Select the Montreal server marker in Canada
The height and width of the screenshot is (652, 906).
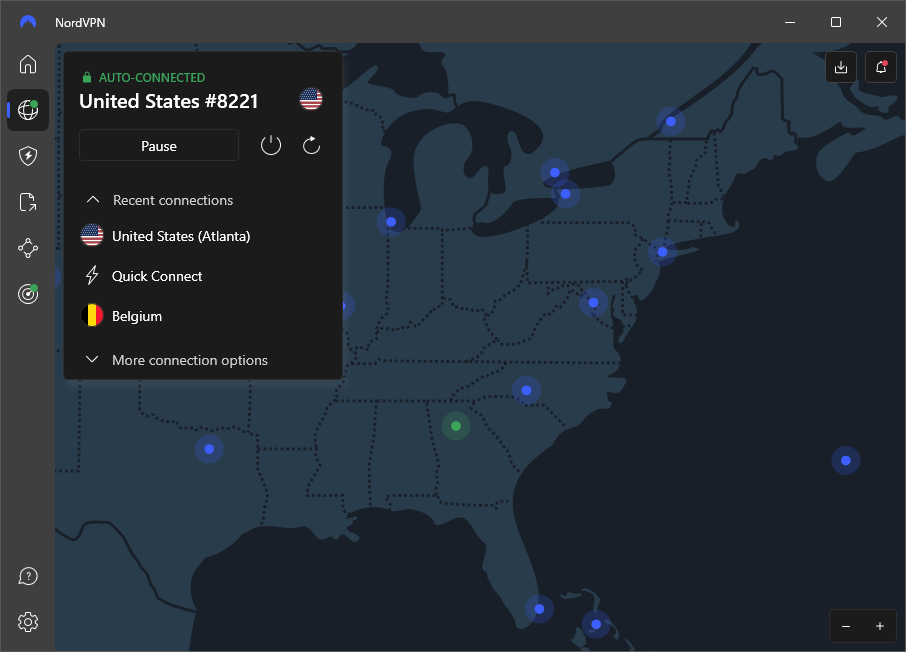(x=671, y=121)
